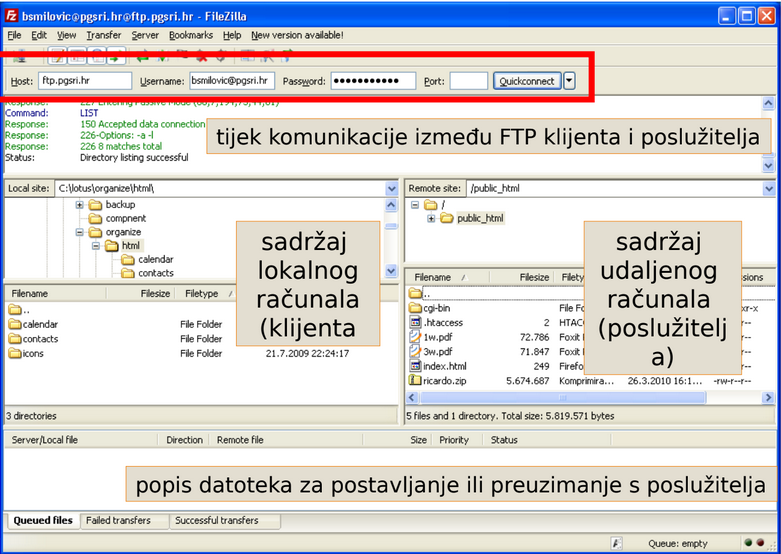Click the FileZilla logo in title bar
Viewport: 781px width, 554px height.
coord(11,16)
